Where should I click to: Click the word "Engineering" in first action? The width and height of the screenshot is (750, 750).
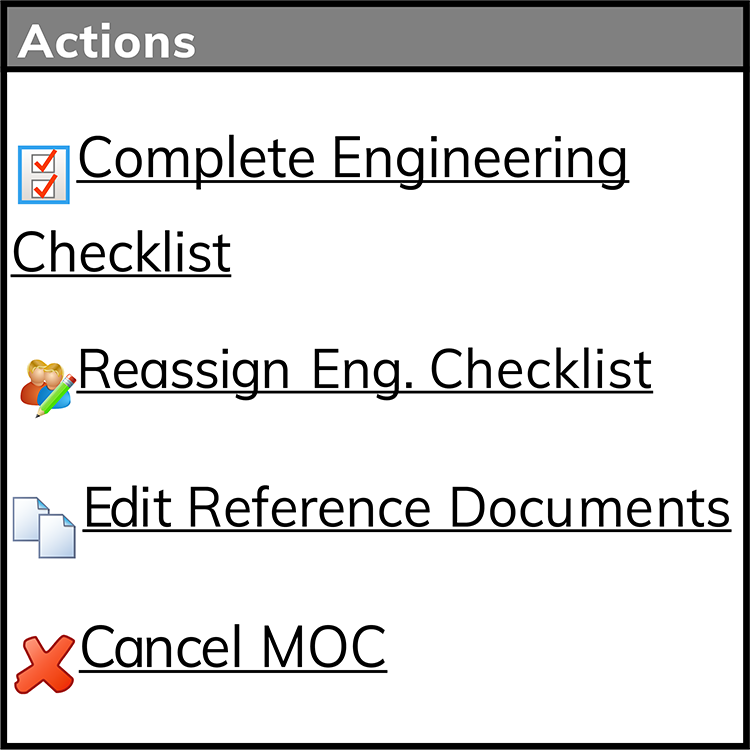(479, 160)
